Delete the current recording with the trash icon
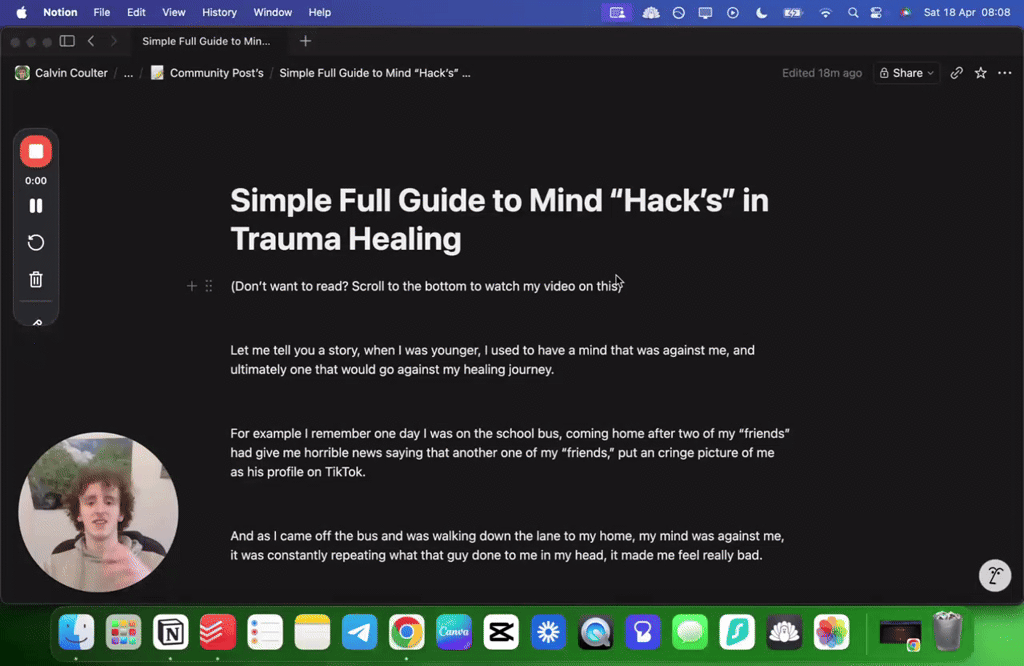 pyautogui.click(x=36, y=280)
